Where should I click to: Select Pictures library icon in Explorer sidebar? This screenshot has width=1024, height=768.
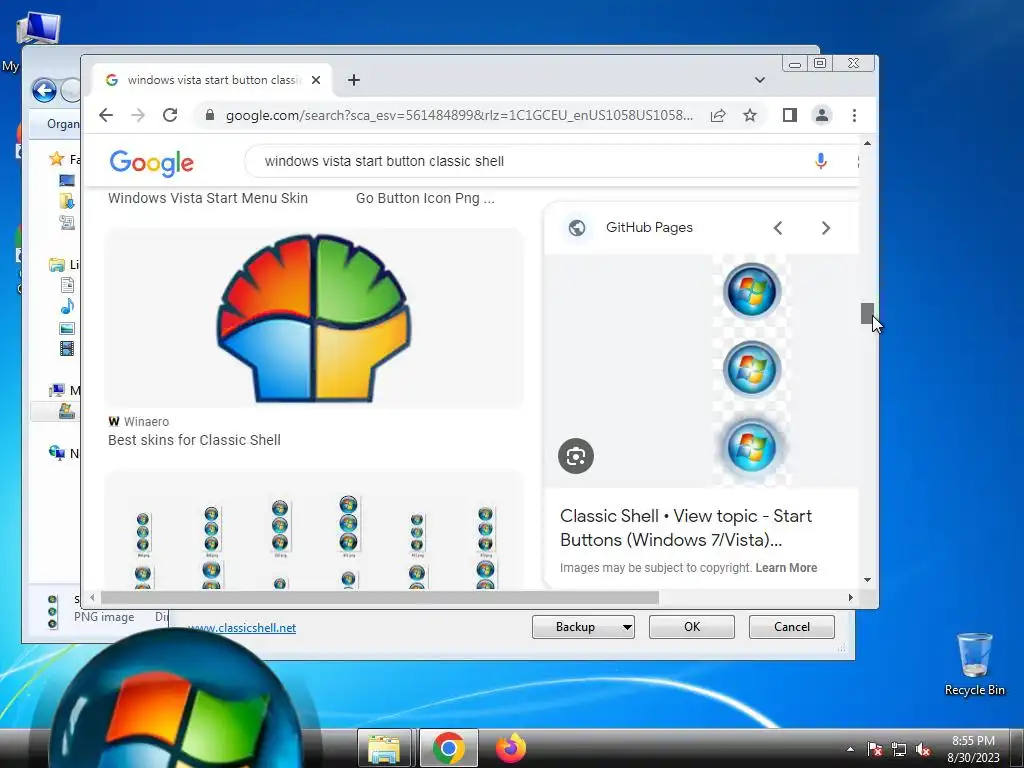pos(67,328)
